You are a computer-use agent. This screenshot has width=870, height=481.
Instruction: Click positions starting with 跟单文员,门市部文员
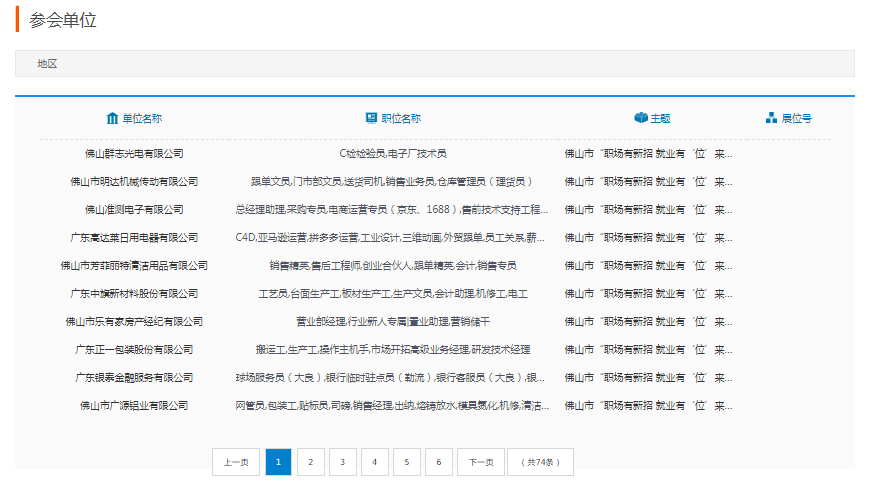tap(393, 181)
